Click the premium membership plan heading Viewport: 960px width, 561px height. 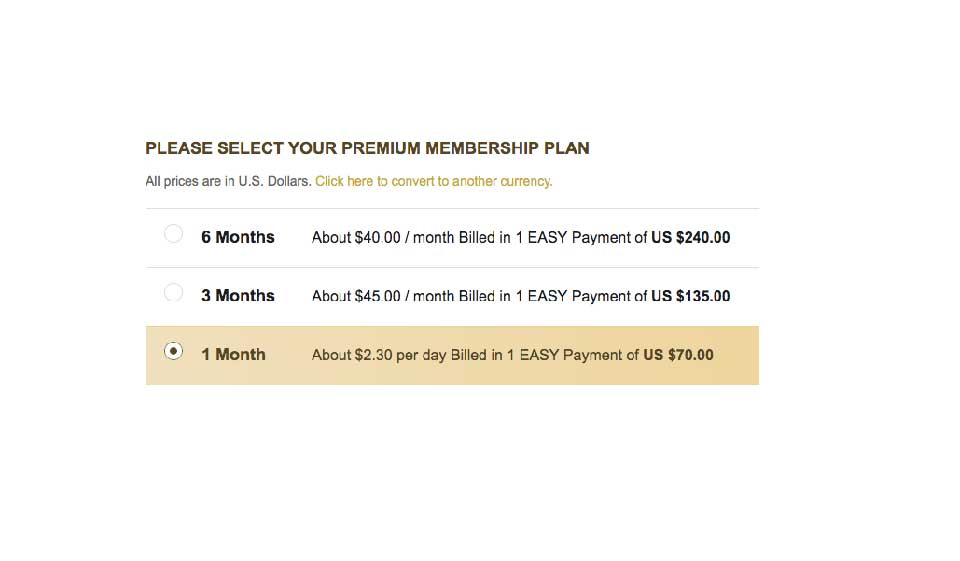pyautogui.click(x=367, y=149)
